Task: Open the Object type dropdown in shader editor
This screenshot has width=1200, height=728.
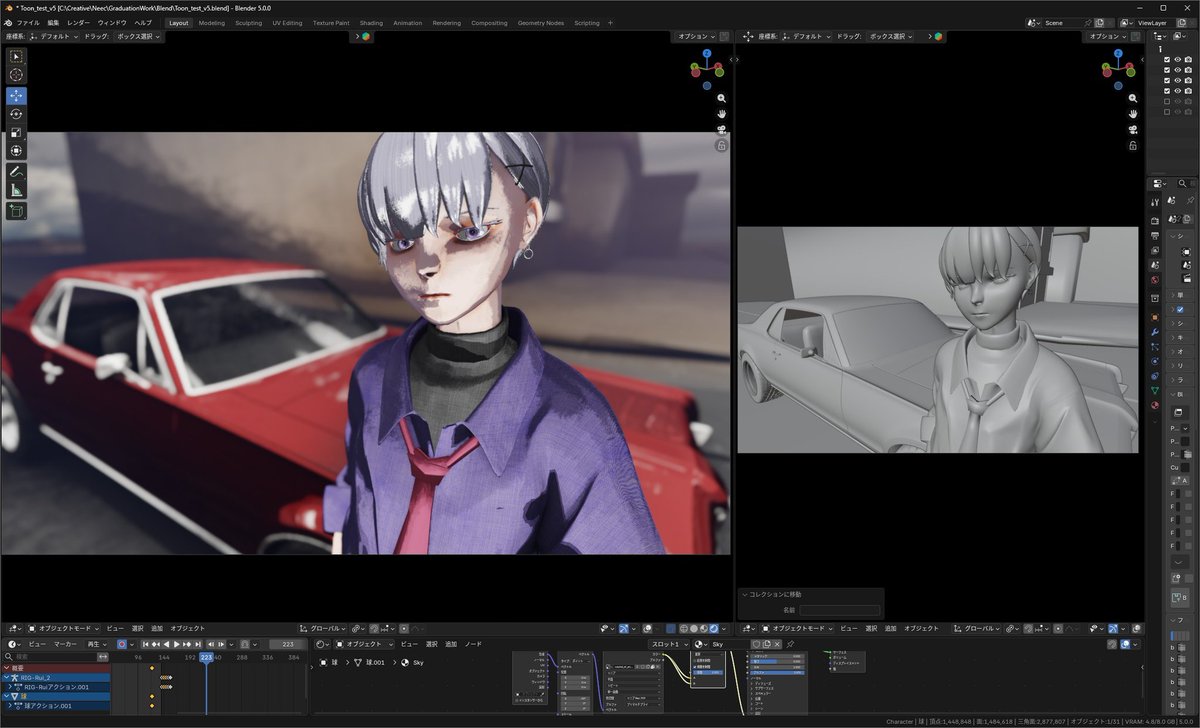Action: tap(364, 645)
